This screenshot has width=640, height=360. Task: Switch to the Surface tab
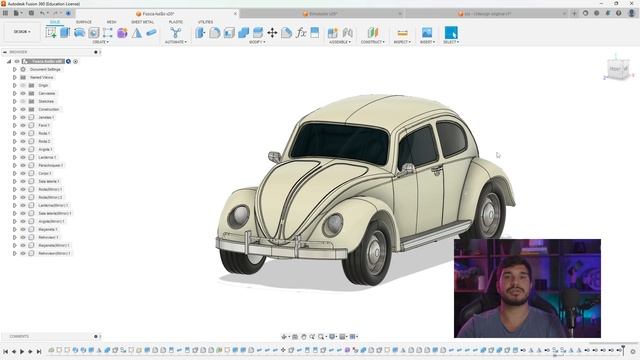pos(84,22)
